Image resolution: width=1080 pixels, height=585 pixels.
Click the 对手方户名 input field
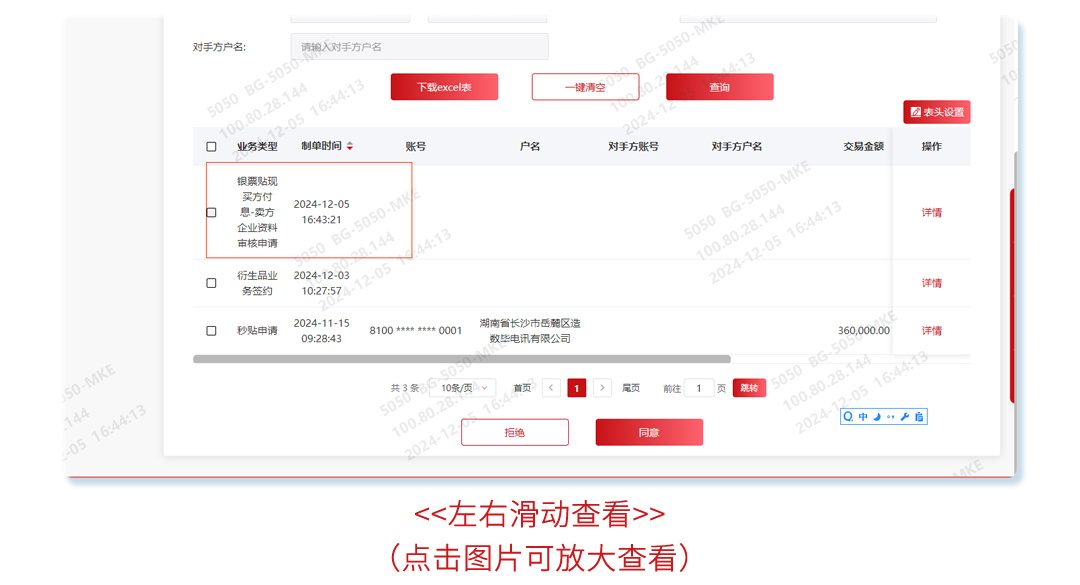pyautogui.click(x=419, y=46)
